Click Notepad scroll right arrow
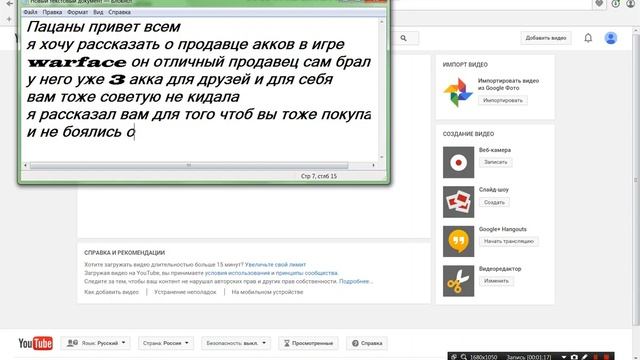Screen dimensions: 640x360 pyautogui.click(x=373, y=165)
